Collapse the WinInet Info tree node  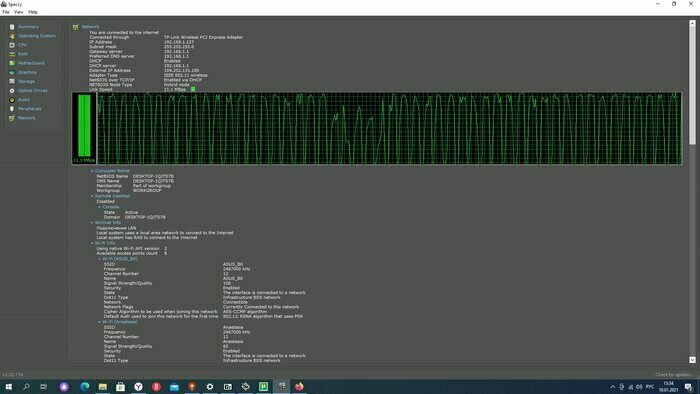92,223
